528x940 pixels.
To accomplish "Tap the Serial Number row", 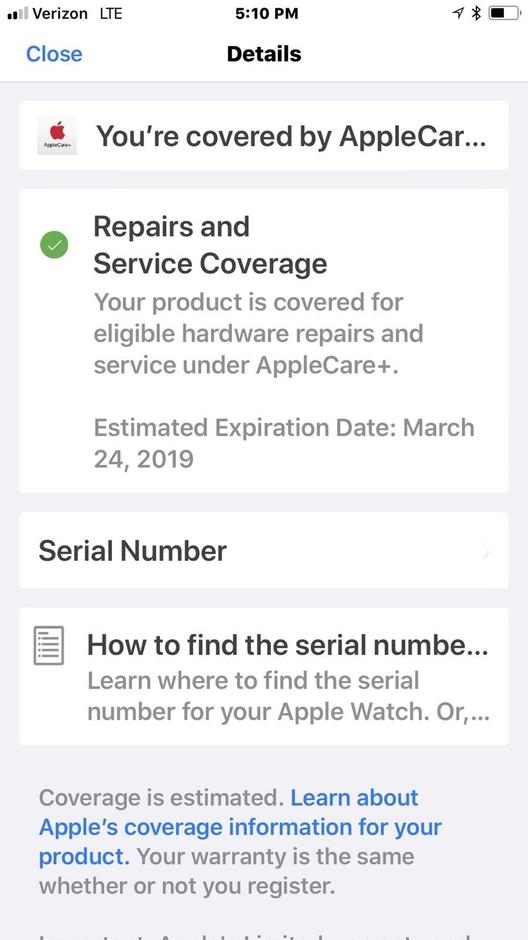I will [264, 550].
